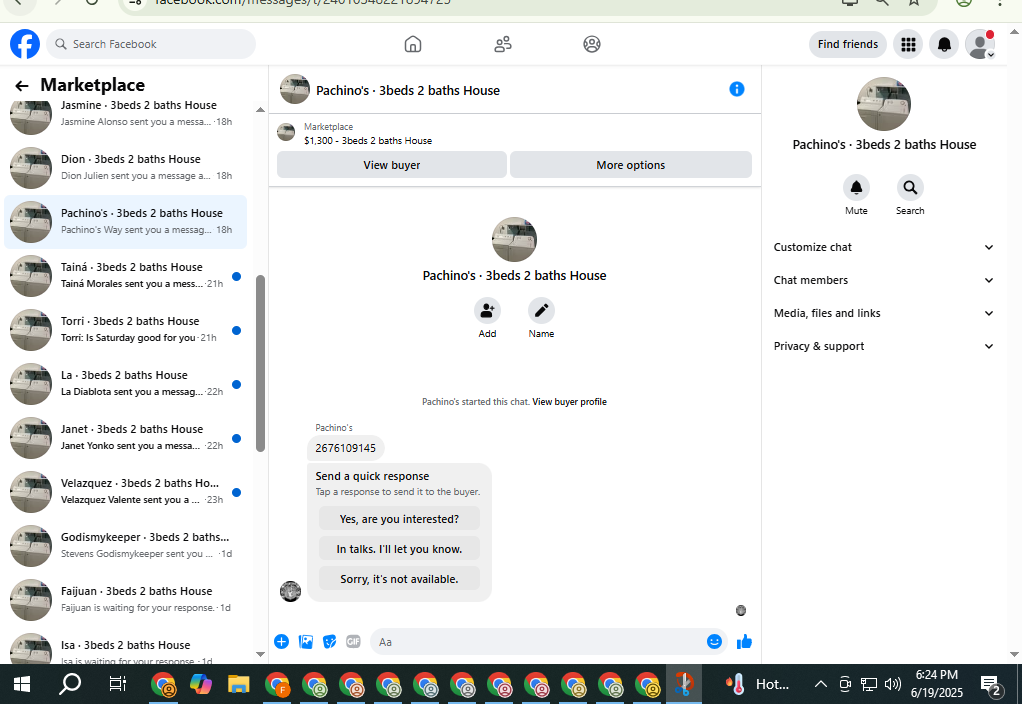Click the 2676109145 message bubble
The height and width of the screenshot is (704, 1022).
(345, 448)
